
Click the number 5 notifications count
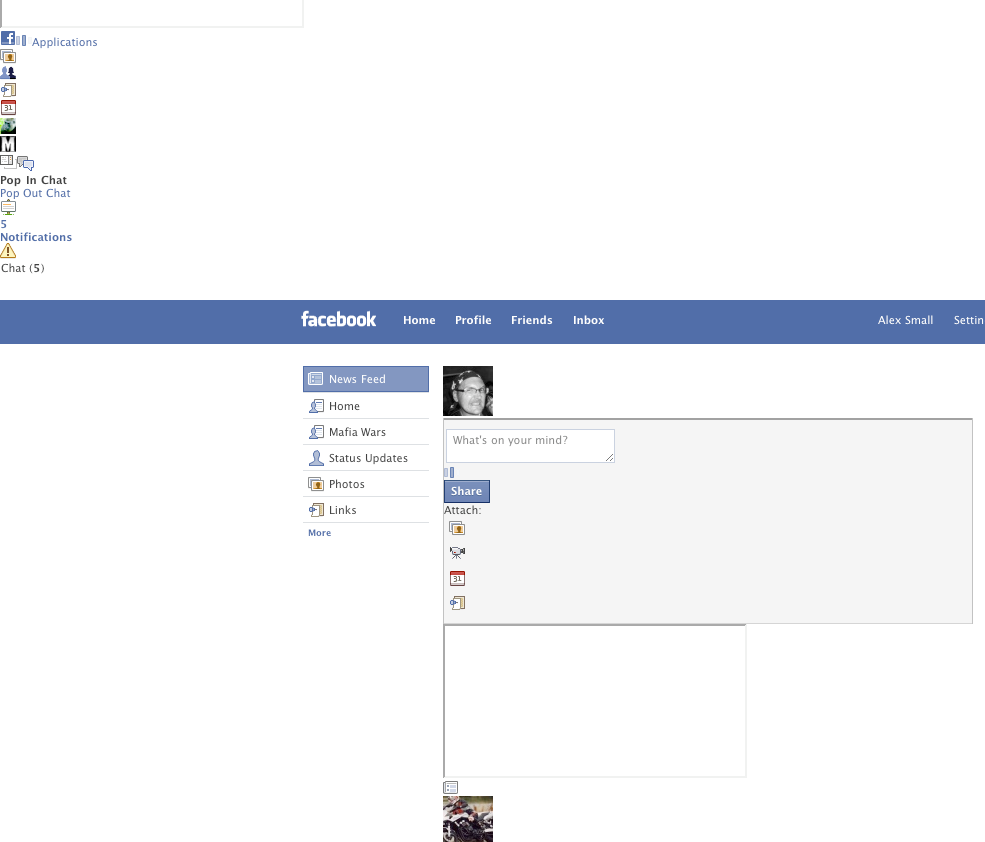pos(4,224)
